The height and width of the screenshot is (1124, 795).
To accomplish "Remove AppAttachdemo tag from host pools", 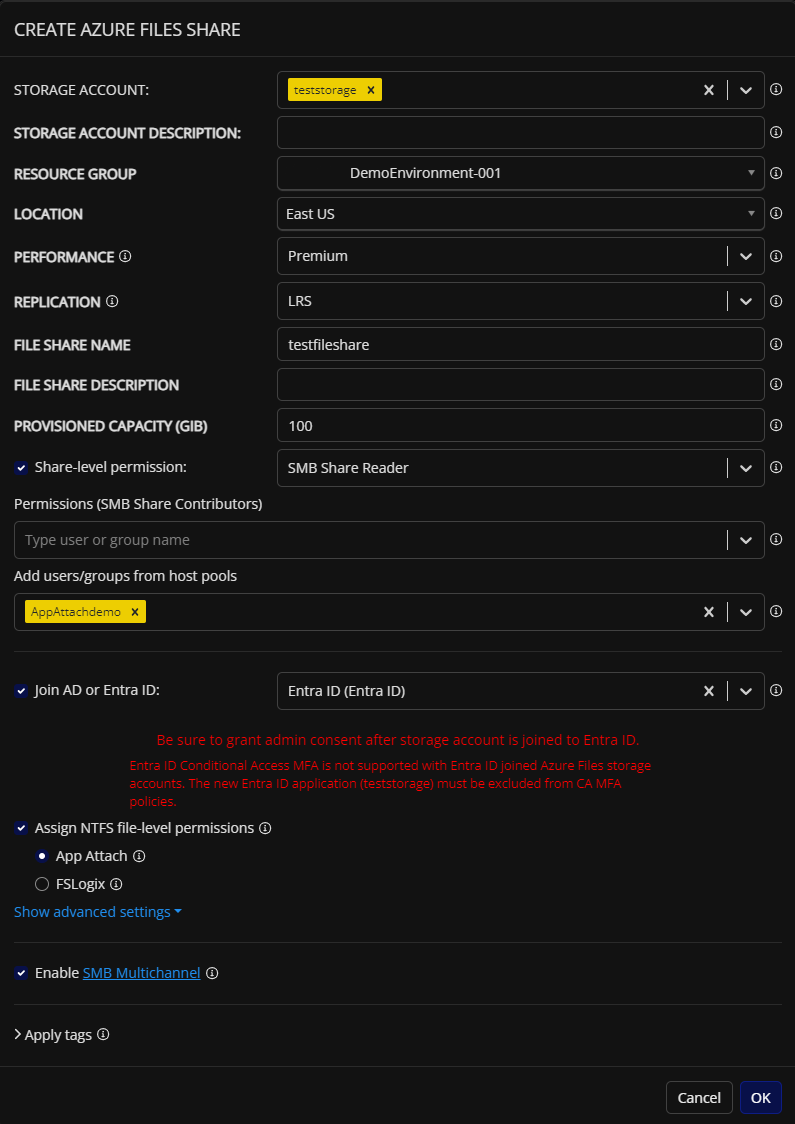I will [134, 611].
